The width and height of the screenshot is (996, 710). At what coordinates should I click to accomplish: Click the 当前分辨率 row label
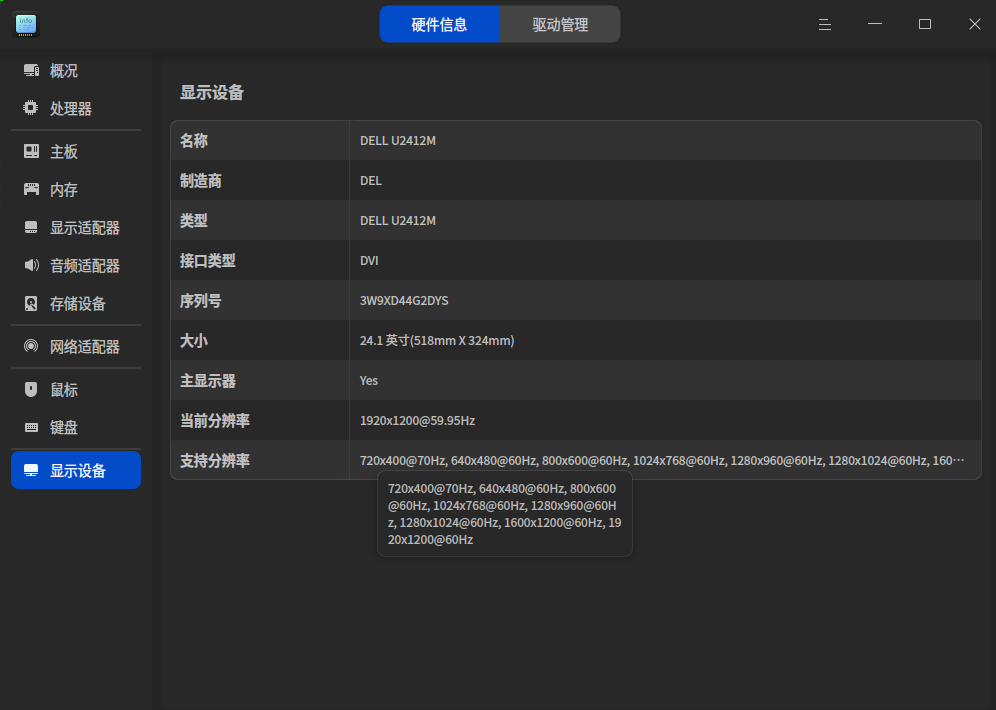point(215,421)
